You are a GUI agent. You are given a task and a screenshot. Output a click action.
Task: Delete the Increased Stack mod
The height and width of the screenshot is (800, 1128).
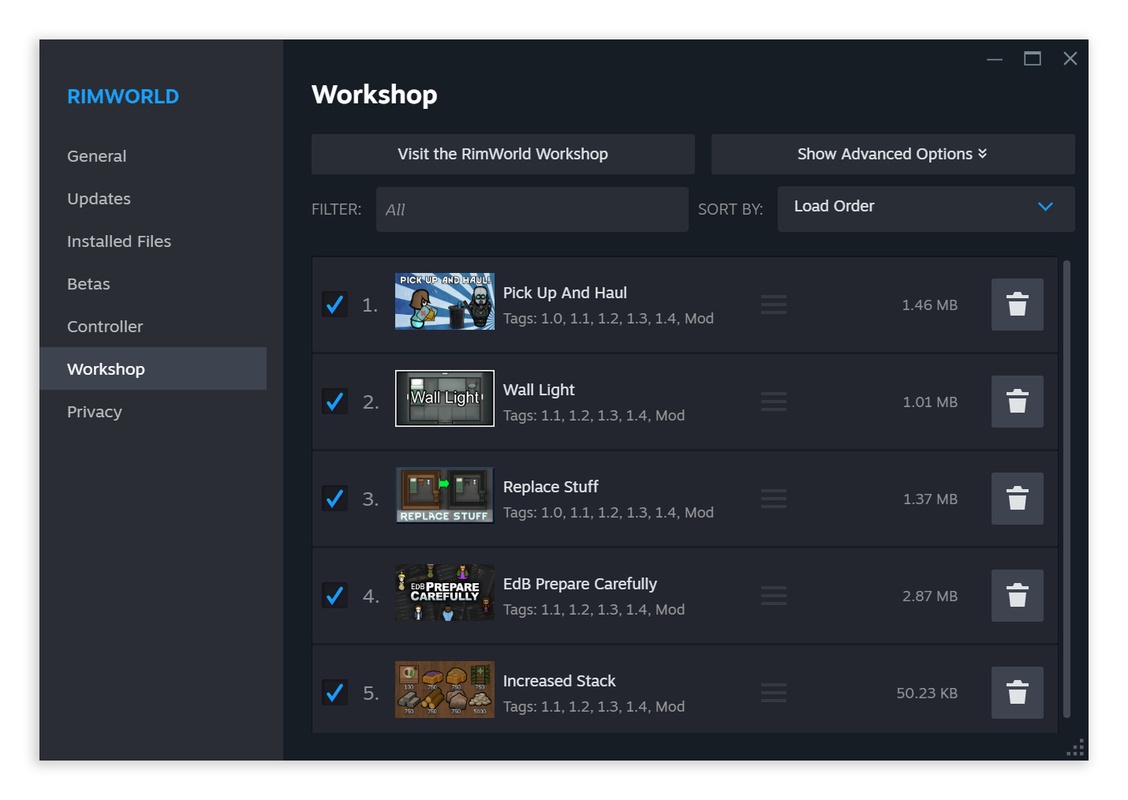click(1017, 692)
